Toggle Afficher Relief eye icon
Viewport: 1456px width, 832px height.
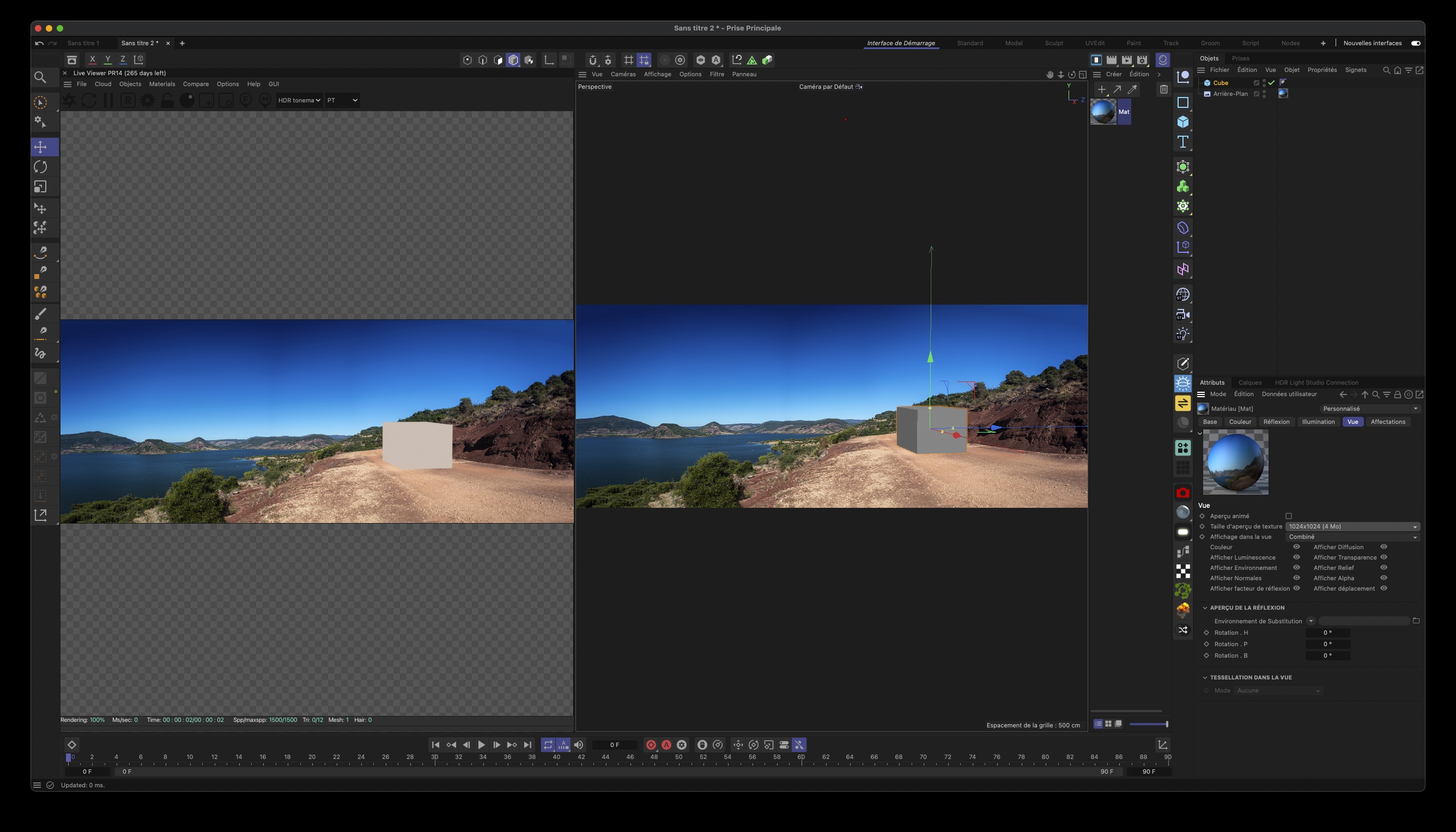coord(1384,567)
